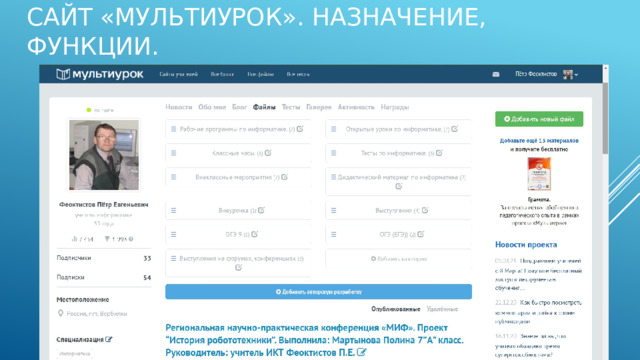Click handle icon of Выступления category

(x=333, y=211)
